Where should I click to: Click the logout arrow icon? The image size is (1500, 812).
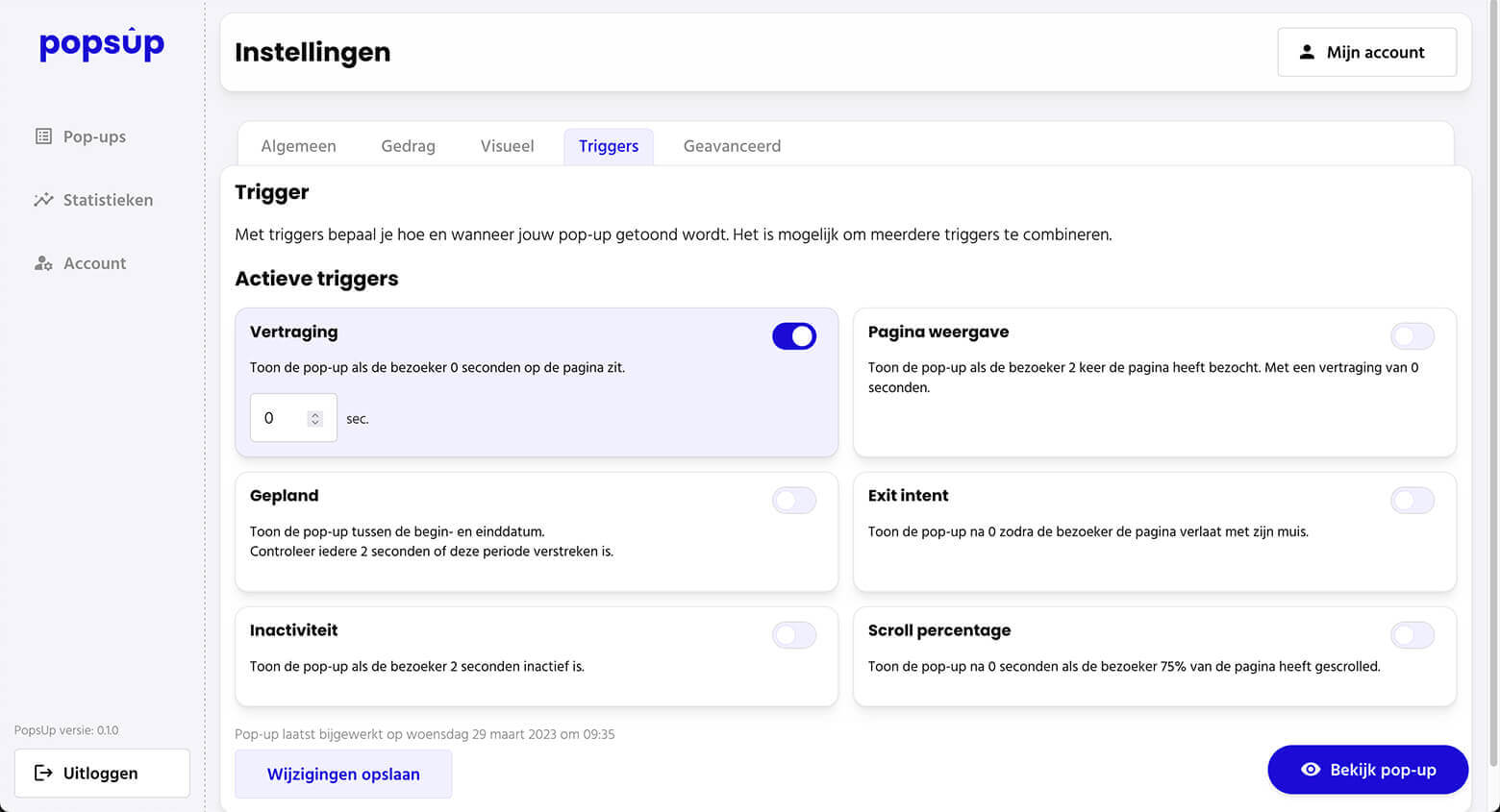click(43, 773)
